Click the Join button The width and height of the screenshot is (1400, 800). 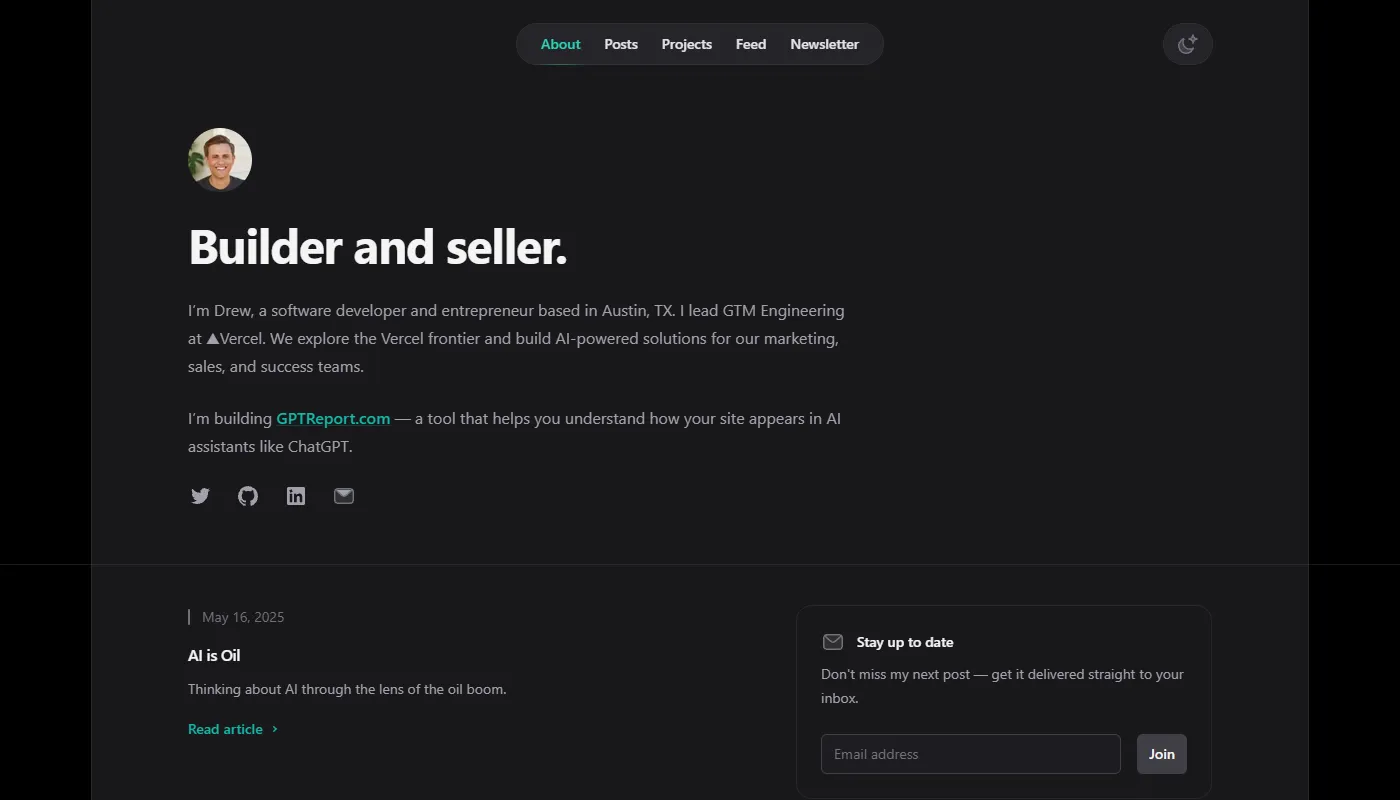(x=1162, y=754)
